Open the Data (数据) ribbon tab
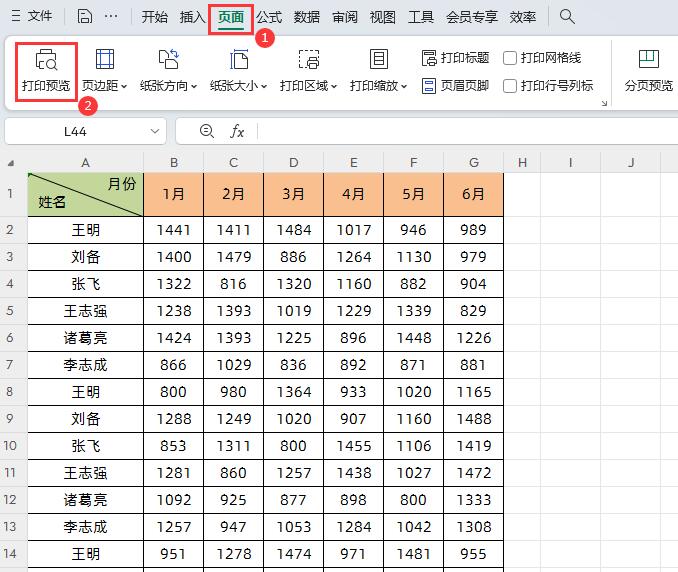 307,17
